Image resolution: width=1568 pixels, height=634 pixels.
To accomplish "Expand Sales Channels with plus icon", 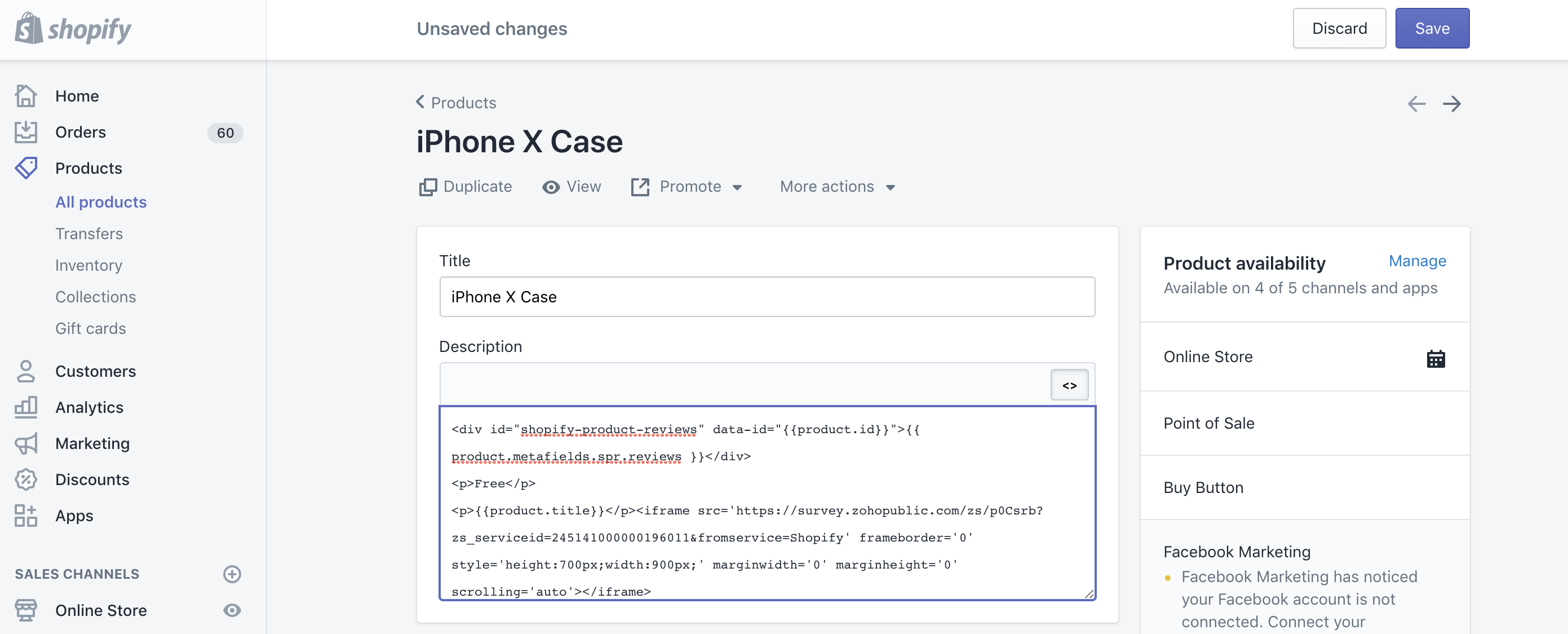I will point(232,574).
